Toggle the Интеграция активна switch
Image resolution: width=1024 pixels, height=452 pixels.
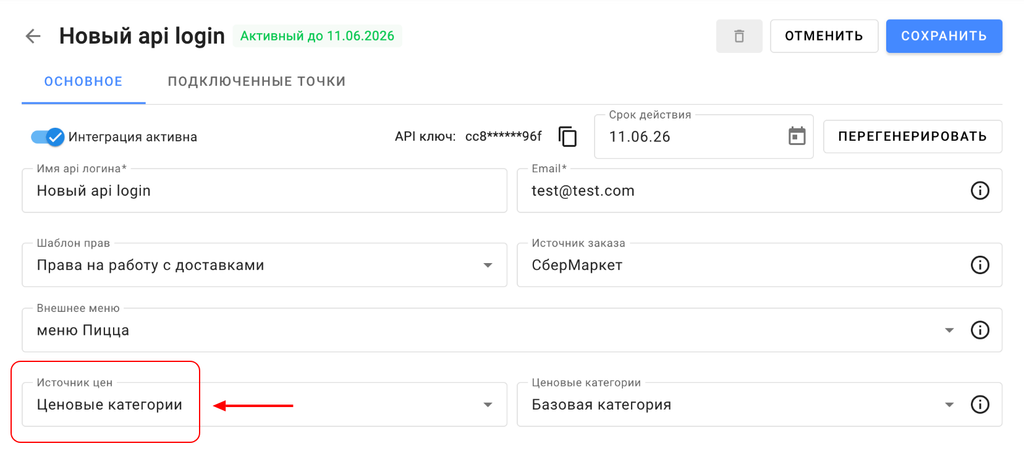(47, 137)
